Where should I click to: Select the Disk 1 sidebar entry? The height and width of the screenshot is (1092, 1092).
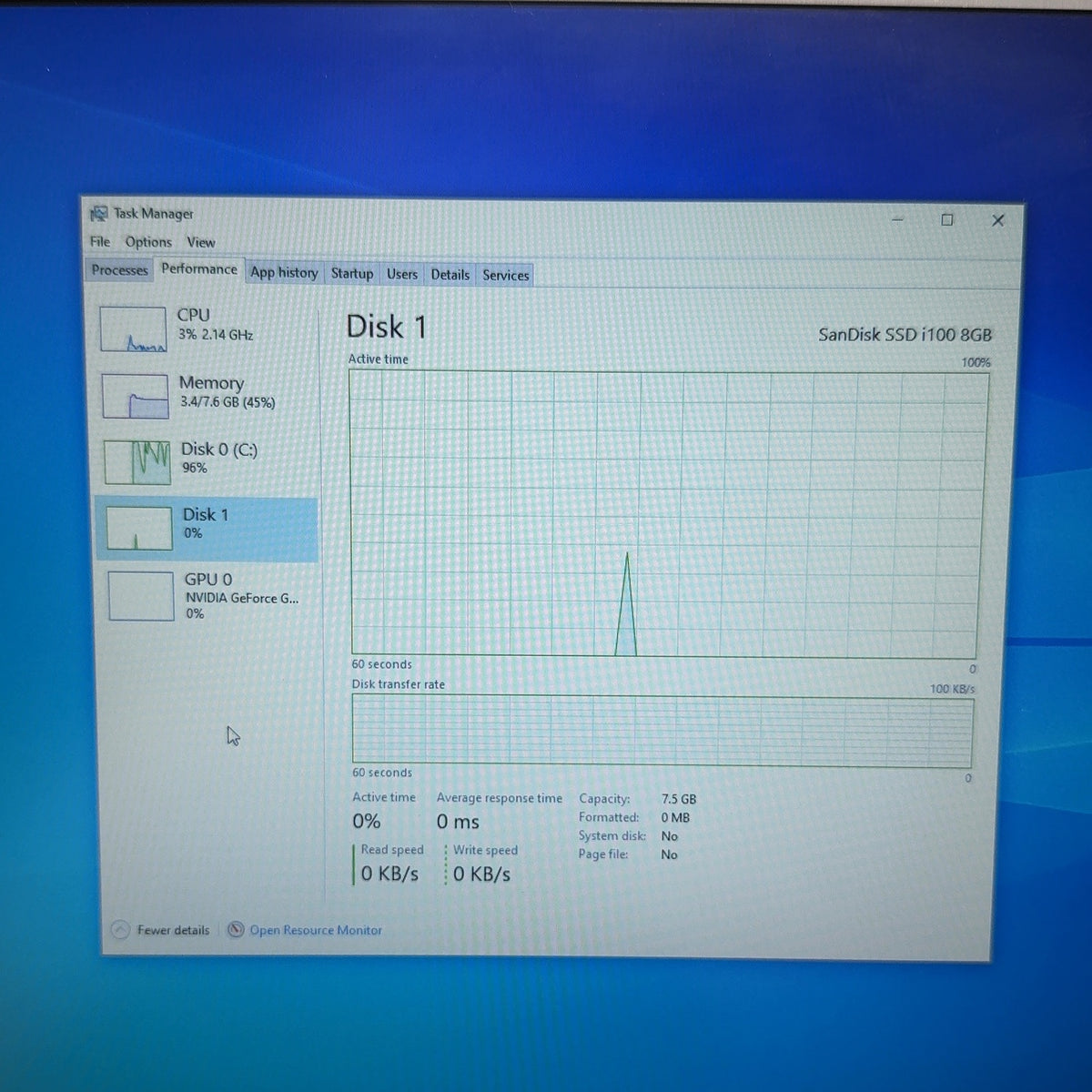207,528
